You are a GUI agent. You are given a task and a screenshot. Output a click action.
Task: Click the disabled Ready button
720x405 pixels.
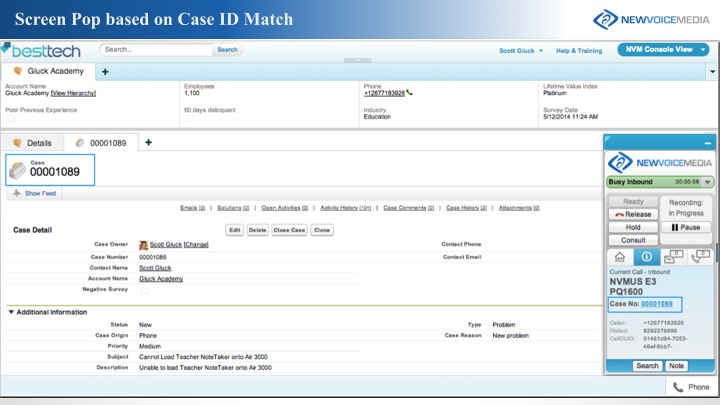tap(633, 202)
